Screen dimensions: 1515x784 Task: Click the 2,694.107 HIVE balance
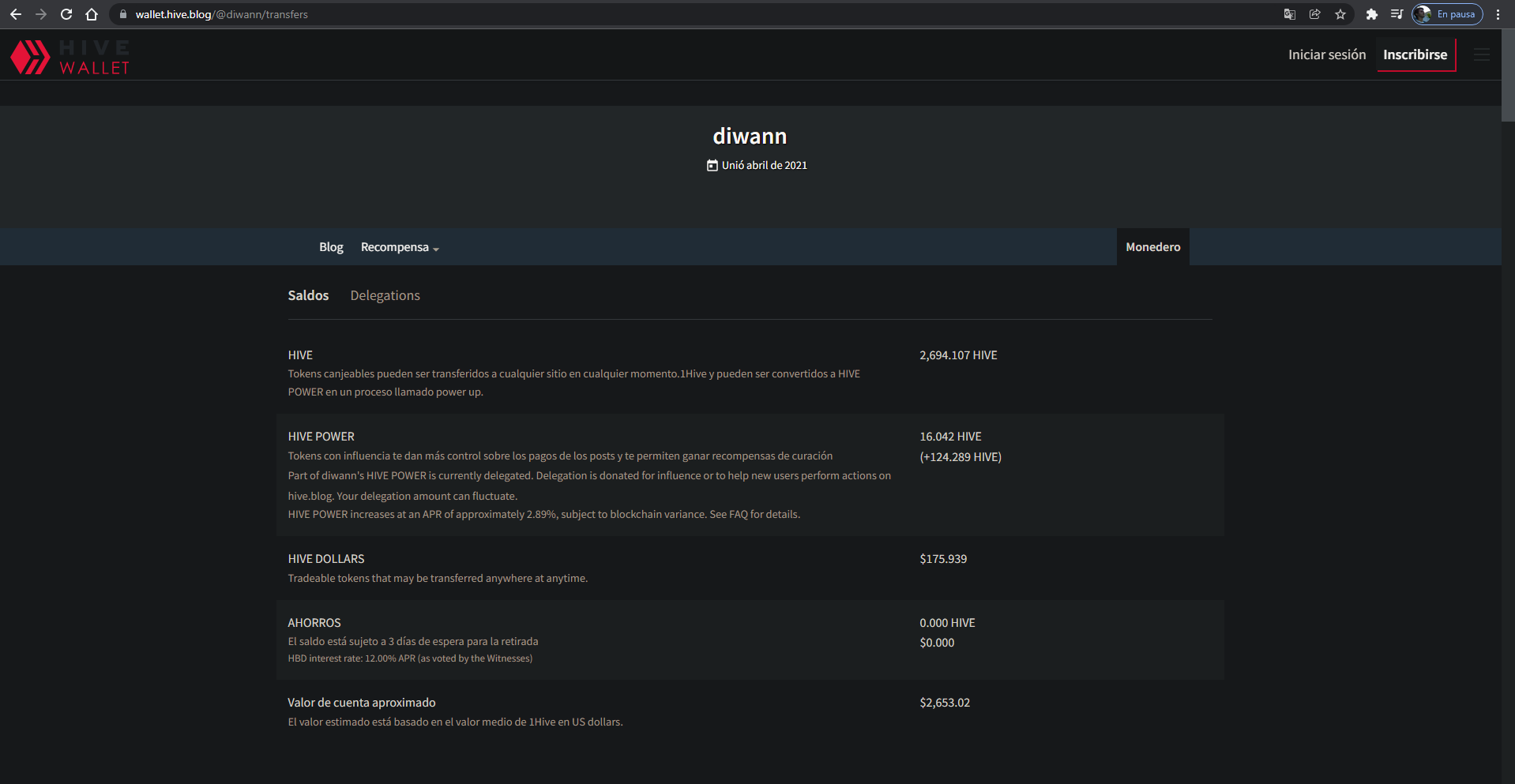pos(958,355)
